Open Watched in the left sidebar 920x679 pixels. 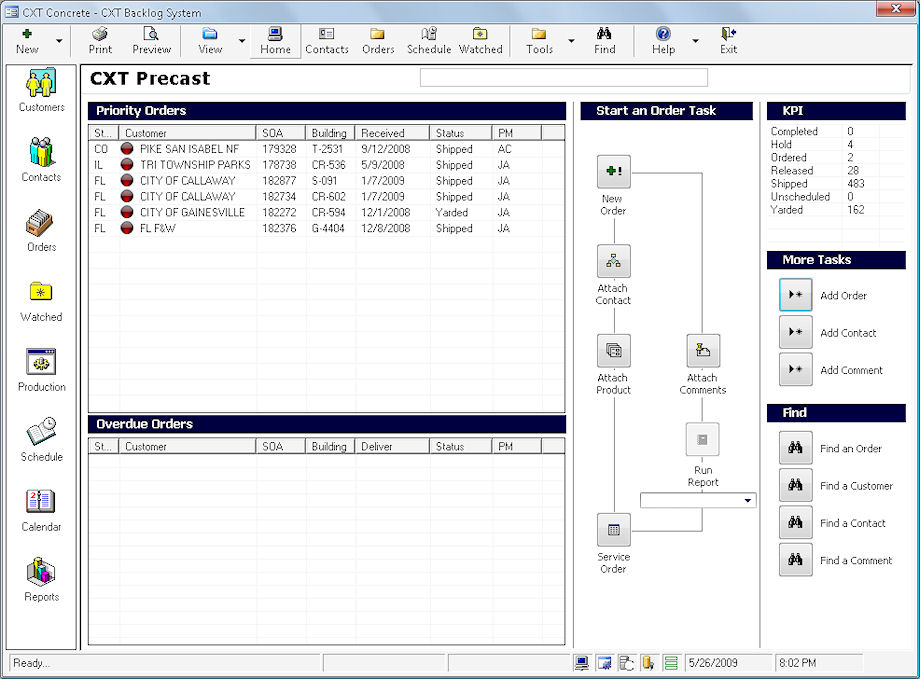41,300
